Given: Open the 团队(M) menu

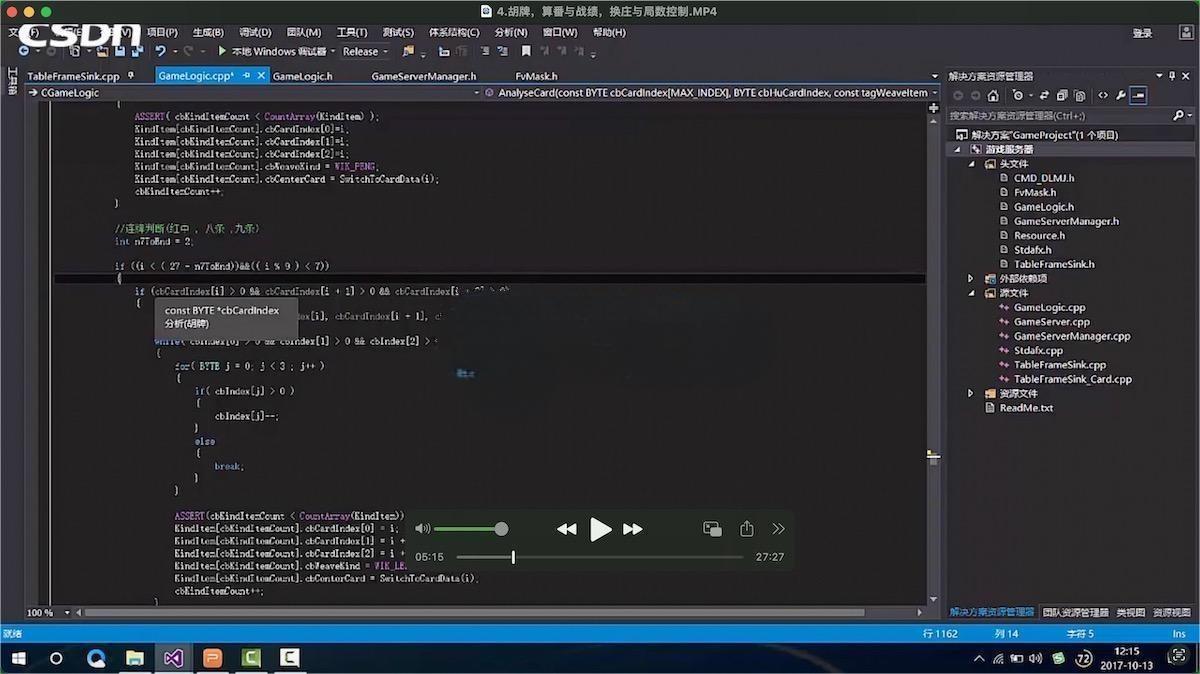Looking at the screenshot, I should pyautogui.click(x=304, y=32).
